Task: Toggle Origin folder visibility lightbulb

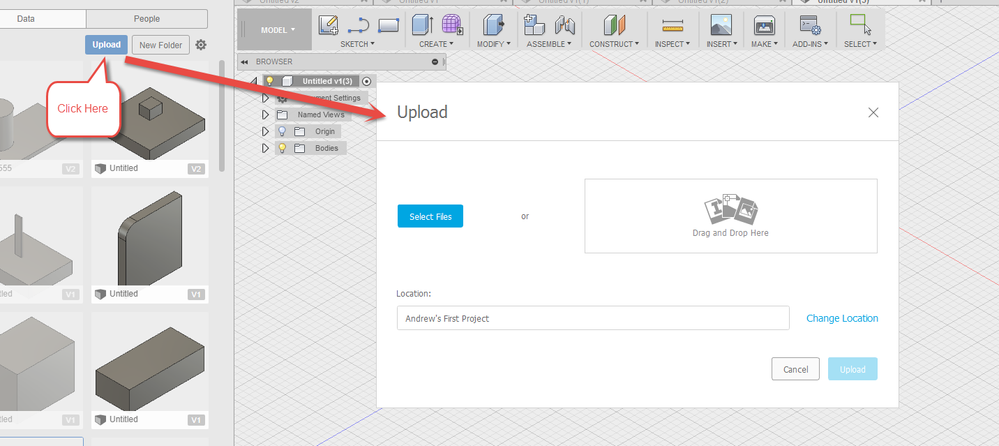Action: click(x=282, y=131)
